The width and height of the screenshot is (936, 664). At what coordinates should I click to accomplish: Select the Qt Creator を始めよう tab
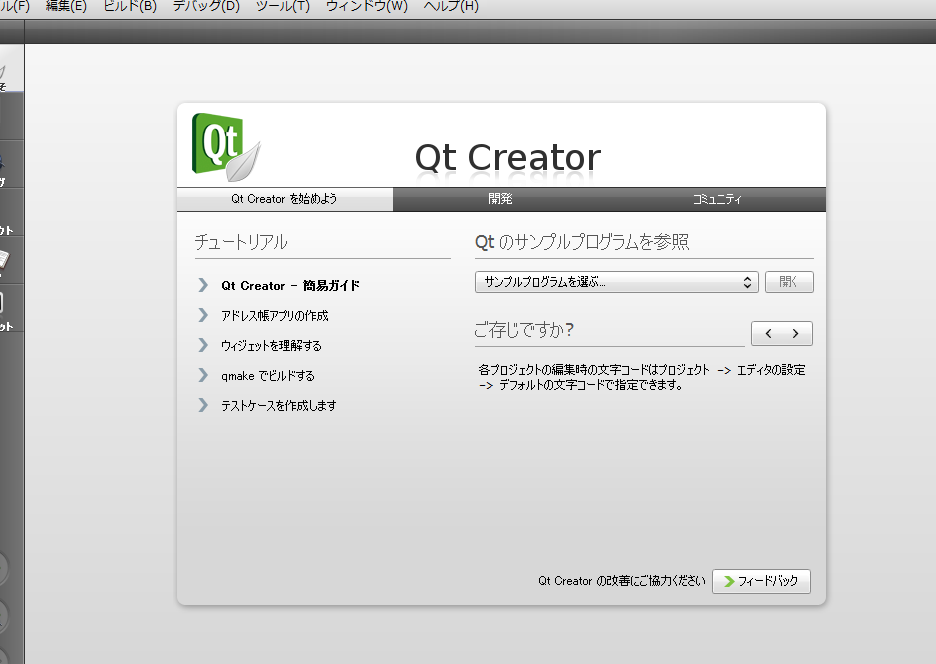tap(284, 199)
